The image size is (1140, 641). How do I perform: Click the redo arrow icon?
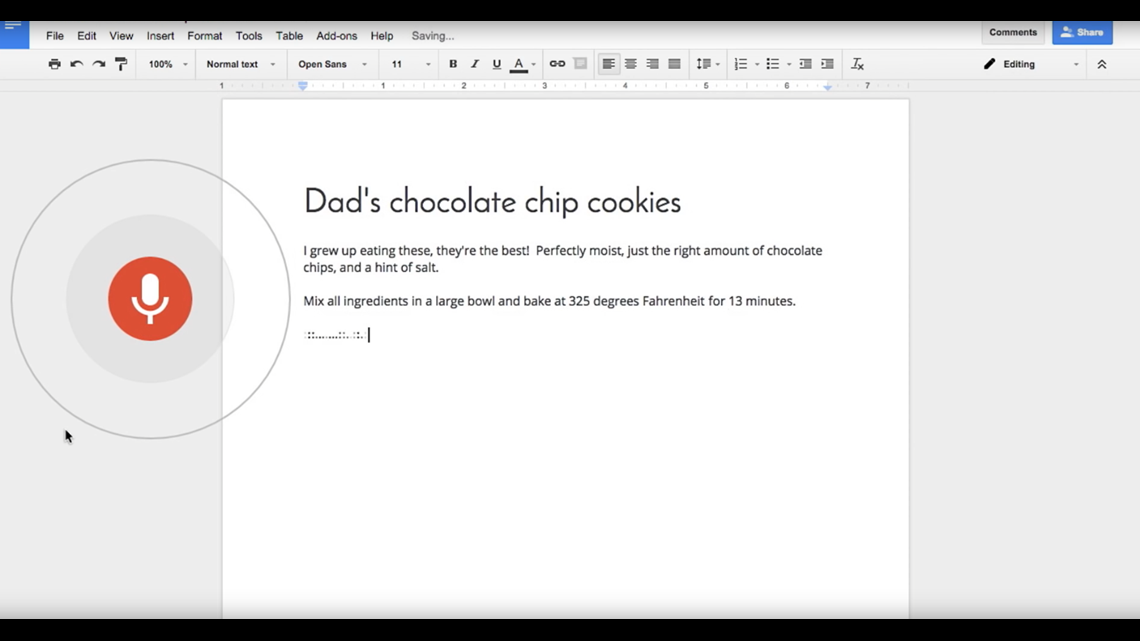pos(98,64)
